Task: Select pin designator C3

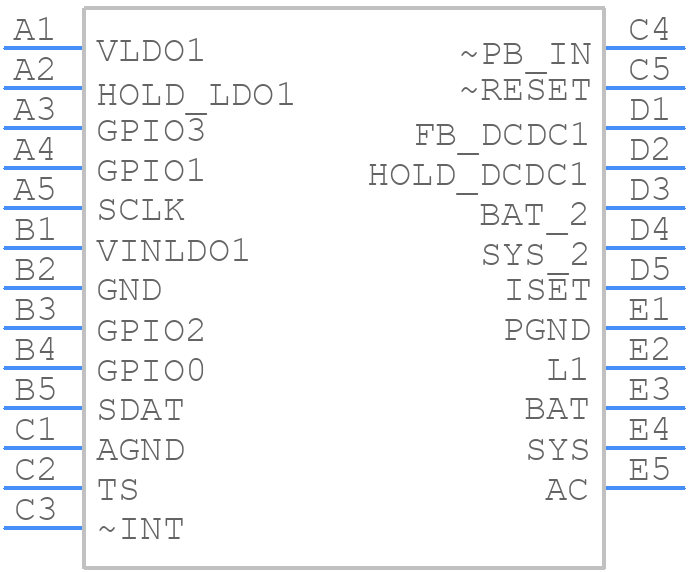Action: coord(36,509)
